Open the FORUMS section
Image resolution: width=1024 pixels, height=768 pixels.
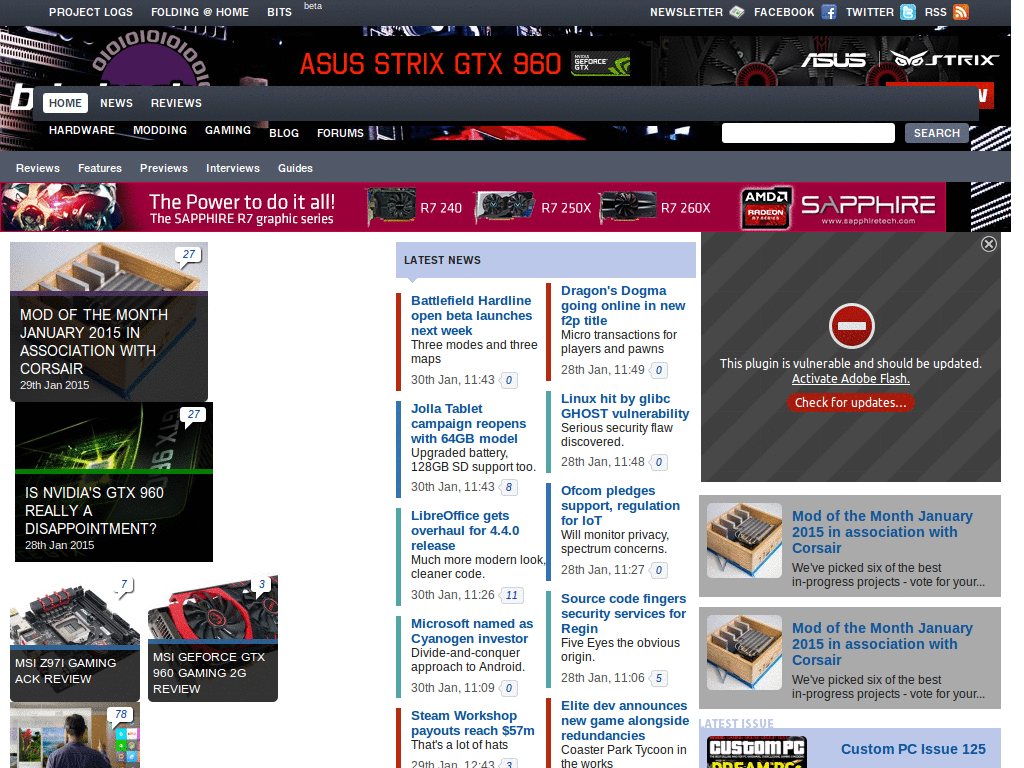pos(340,133)
